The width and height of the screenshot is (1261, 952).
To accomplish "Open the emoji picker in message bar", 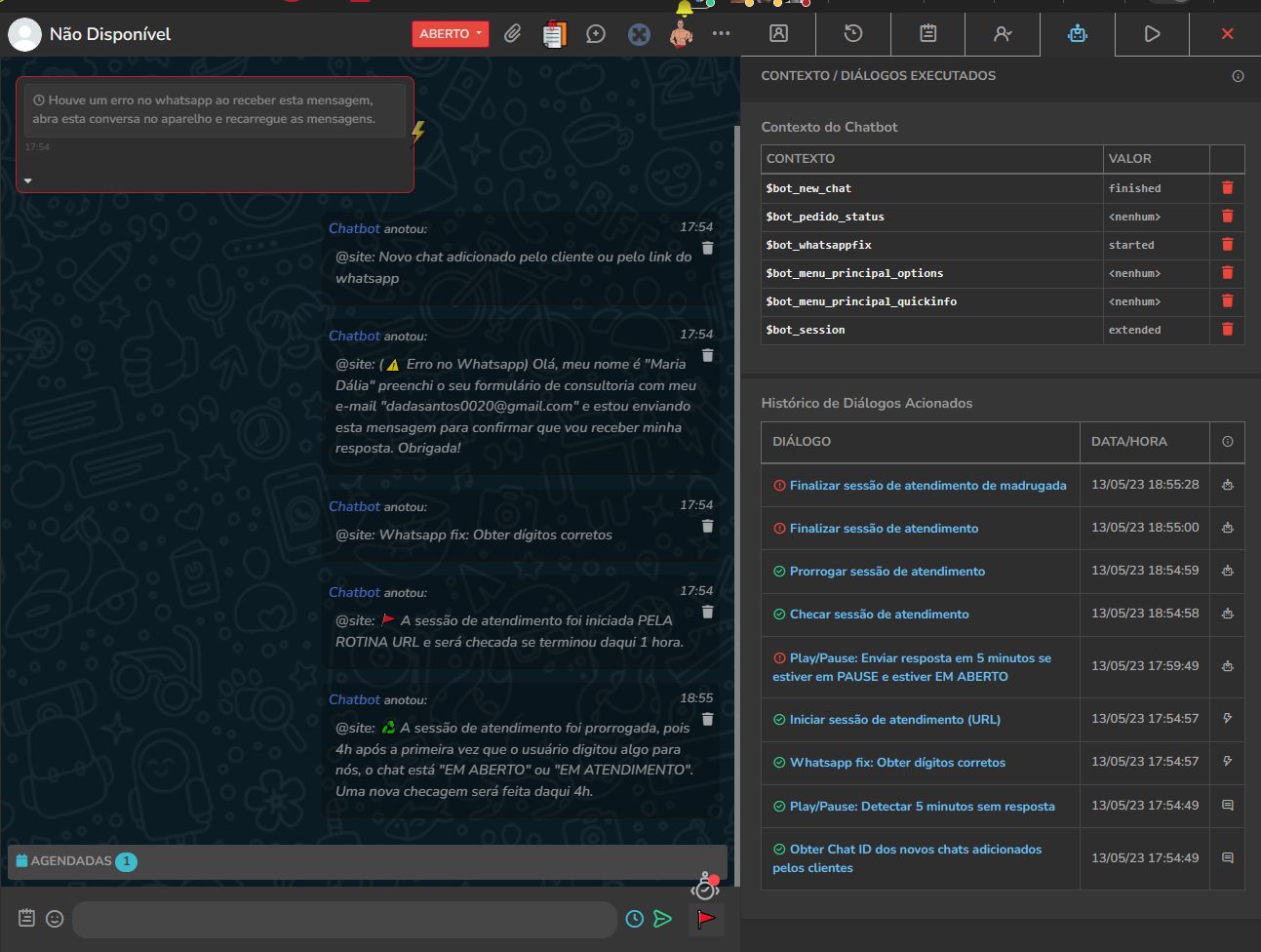I will (x=55, y=919).
